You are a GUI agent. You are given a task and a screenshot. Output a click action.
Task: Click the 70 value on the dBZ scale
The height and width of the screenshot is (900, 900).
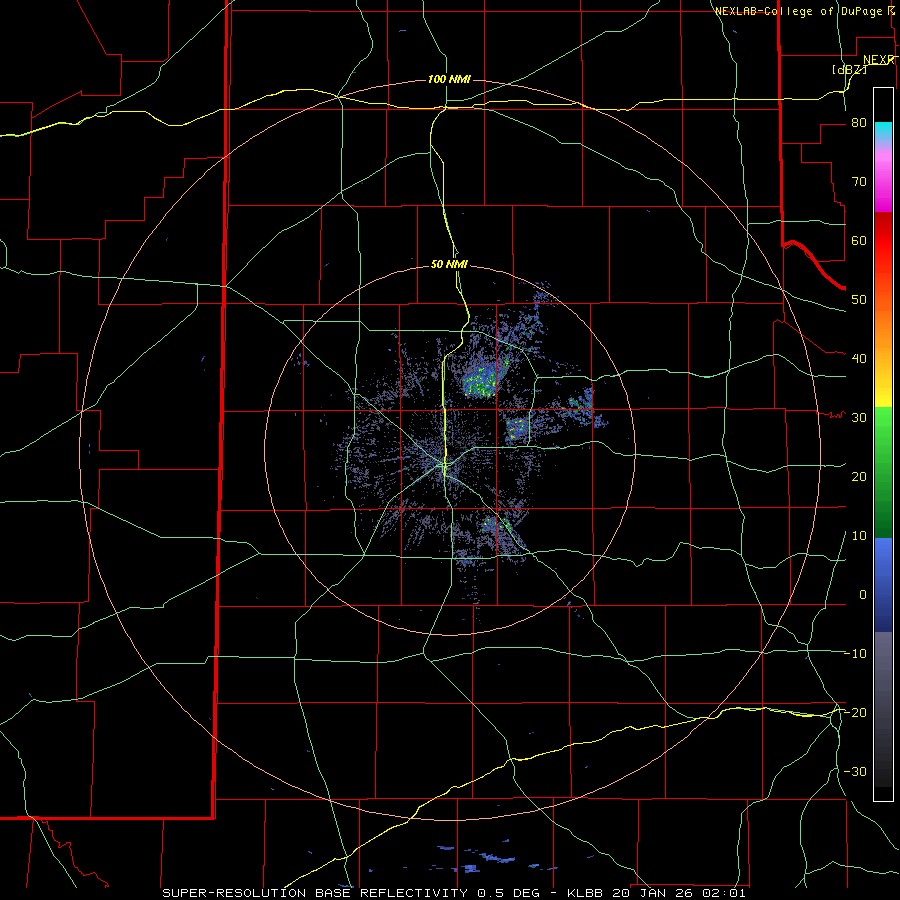coord(859,182)
